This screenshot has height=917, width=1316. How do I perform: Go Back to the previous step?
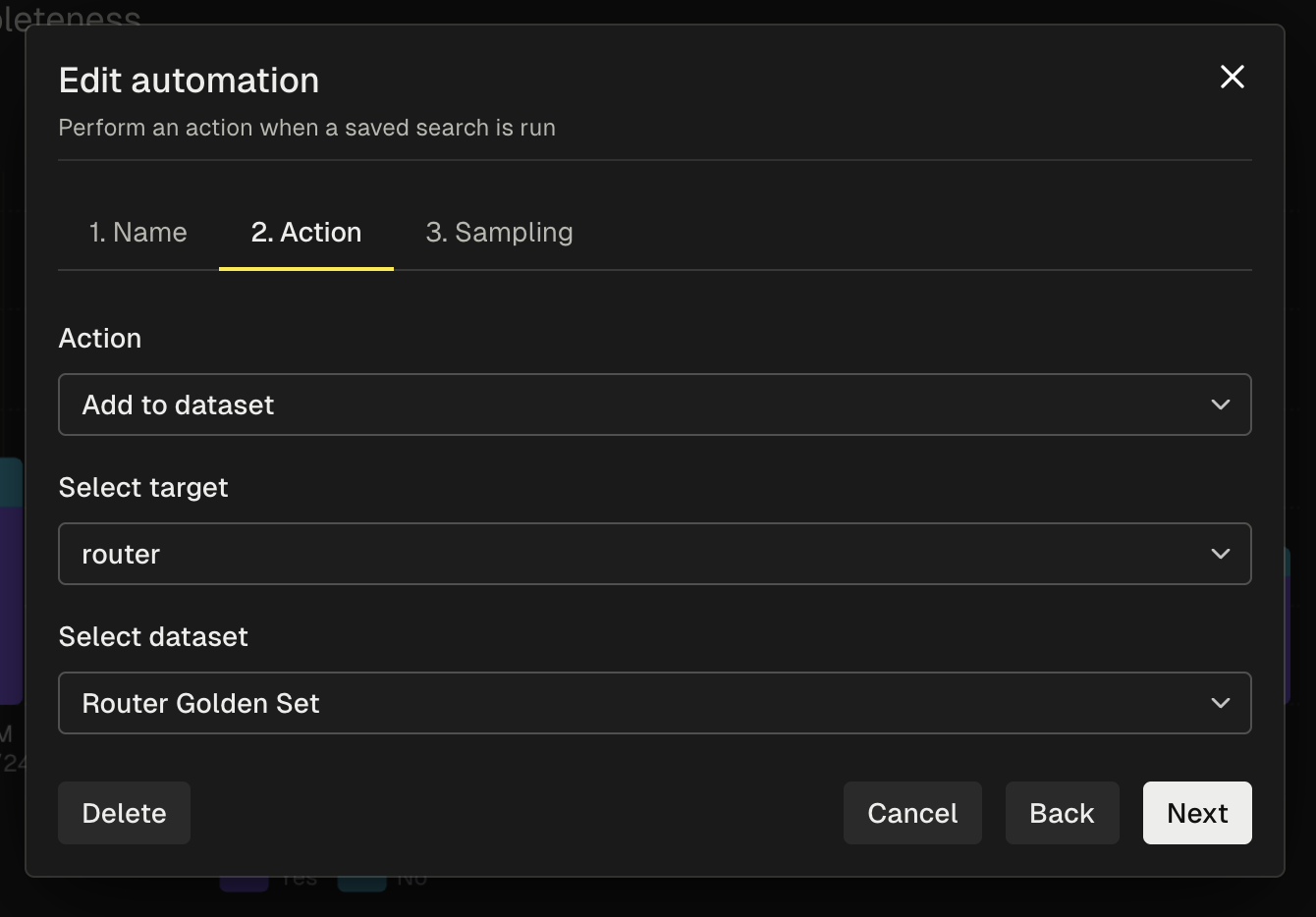pos(1061,813)
